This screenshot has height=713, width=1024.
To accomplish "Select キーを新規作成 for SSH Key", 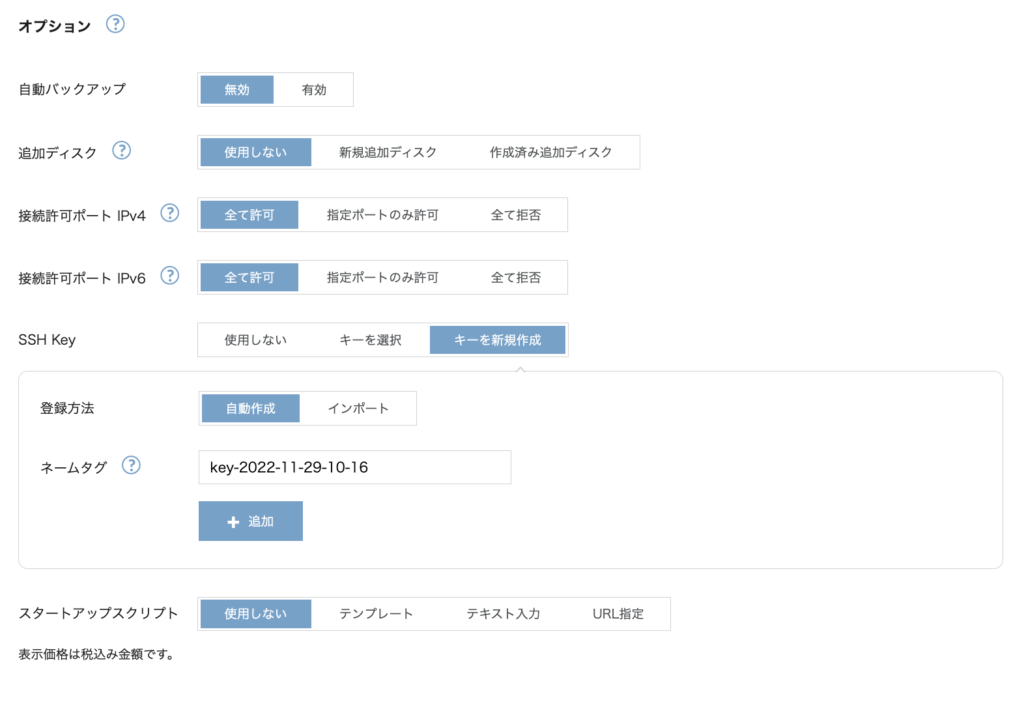I will pyautogui.click(x=497, y=340).
